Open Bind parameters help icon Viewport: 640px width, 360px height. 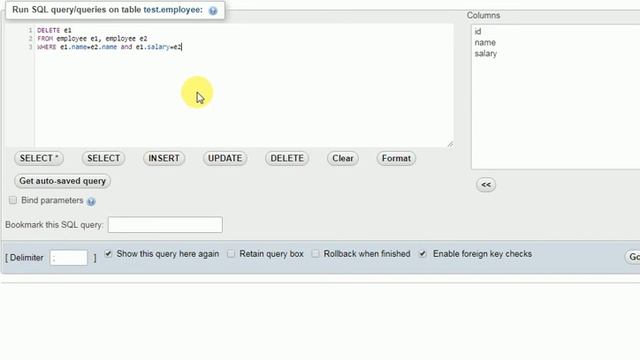coord(91,201)
